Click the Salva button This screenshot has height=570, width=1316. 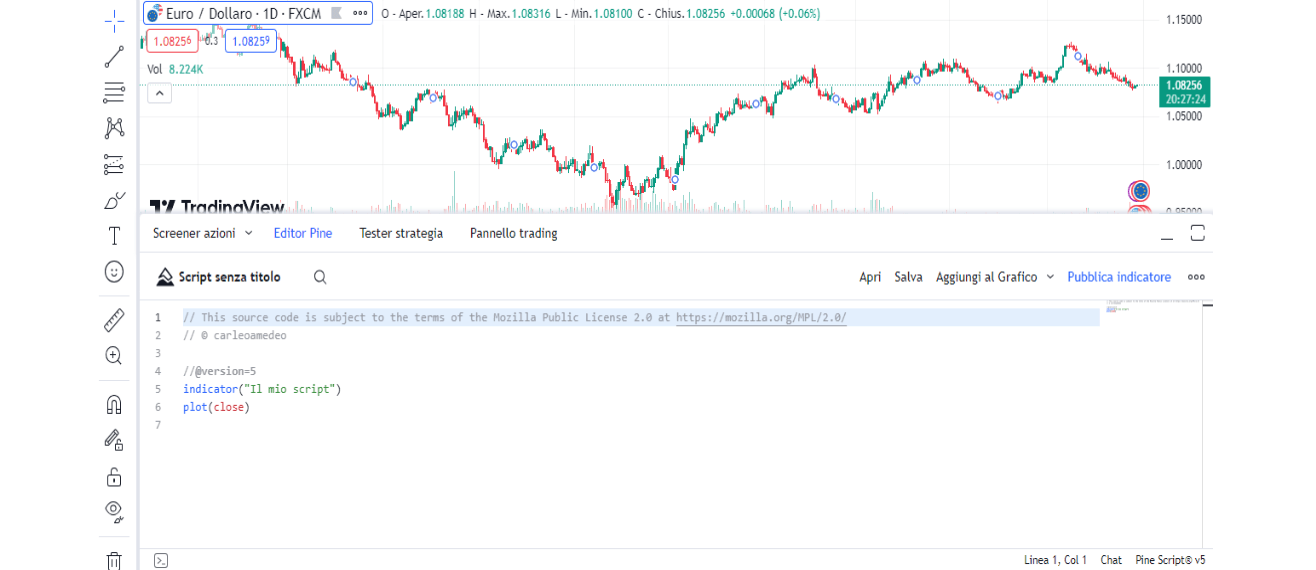(908, 277)
